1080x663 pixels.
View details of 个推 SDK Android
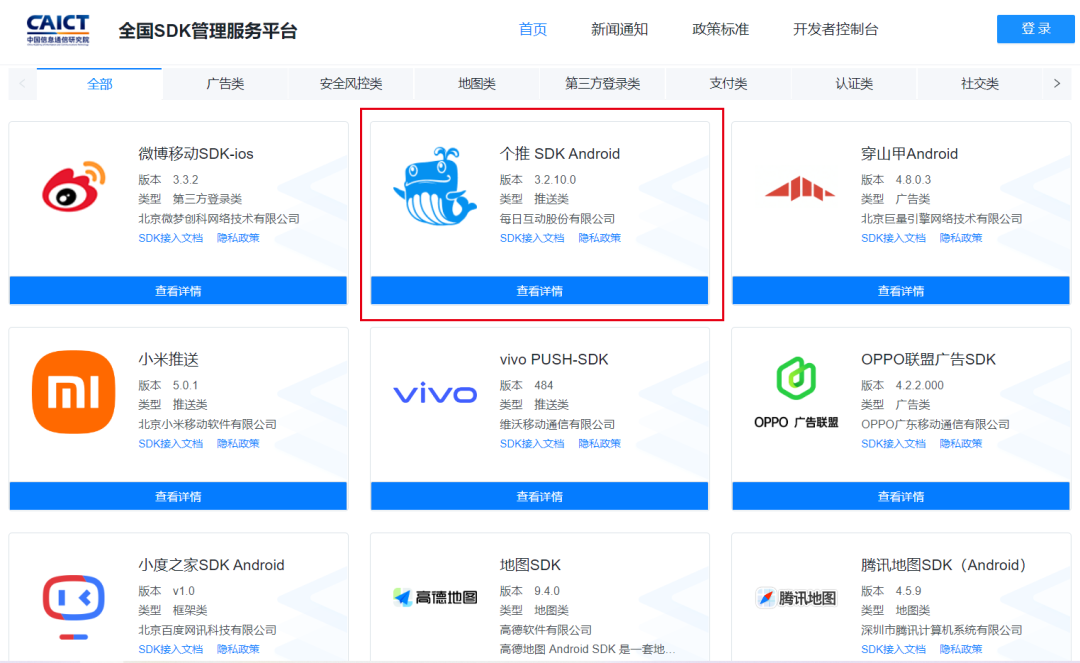(x=539, y=291)
